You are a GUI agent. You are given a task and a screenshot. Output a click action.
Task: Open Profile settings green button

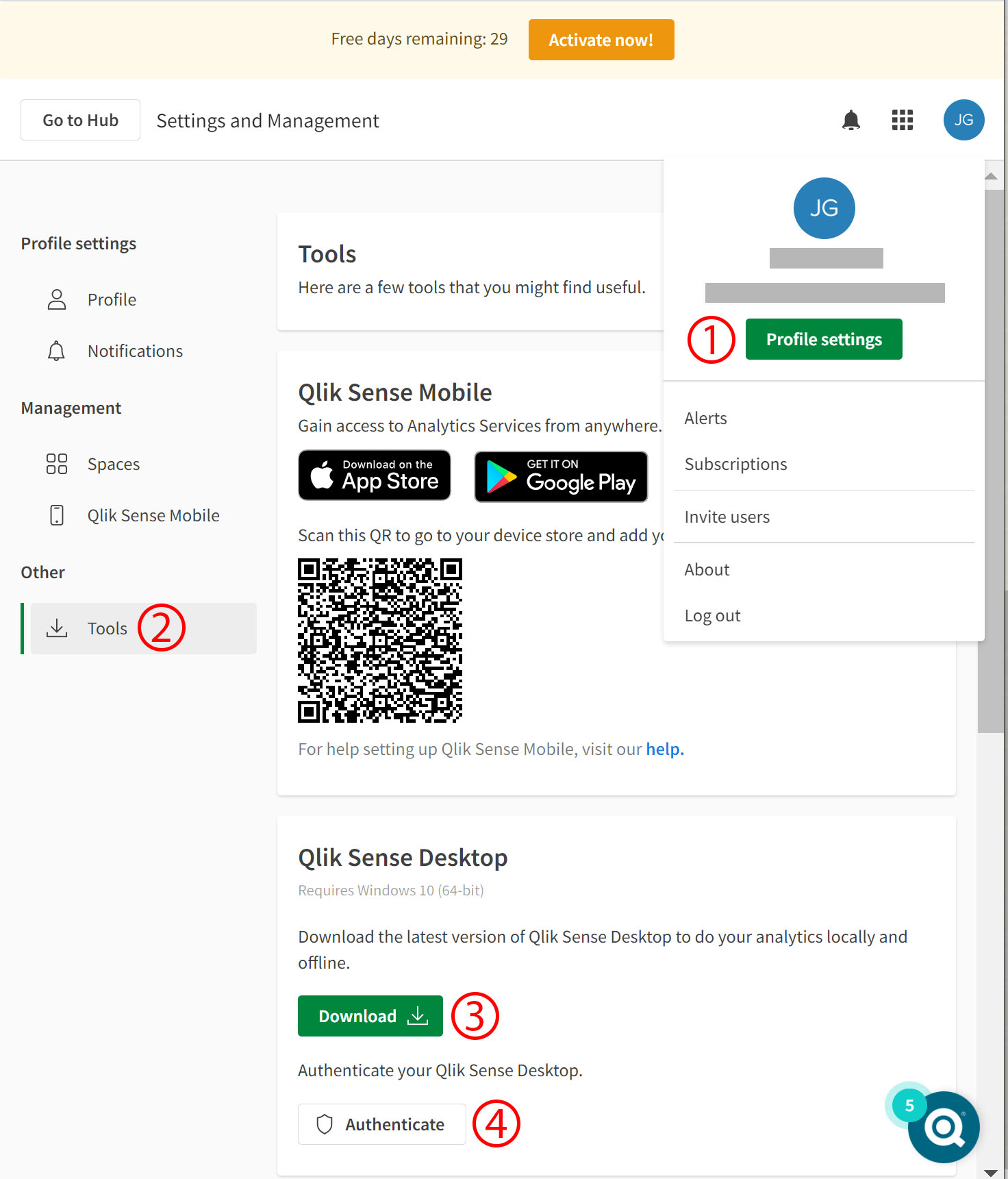[x=824, y=339]
